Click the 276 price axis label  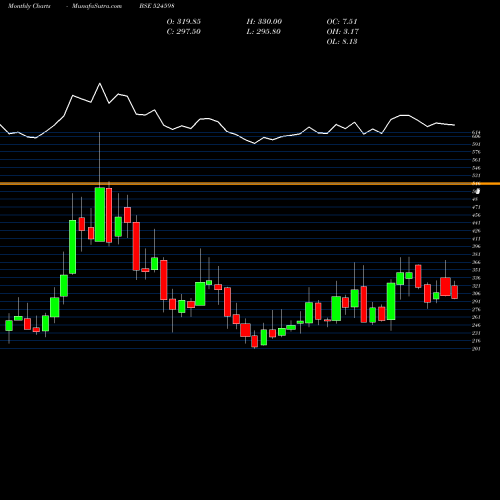click(x=476, y=310)
